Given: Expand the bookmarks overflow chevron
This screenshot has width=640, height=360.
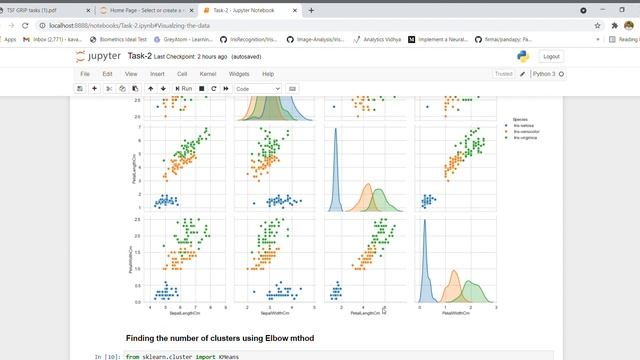Looking at the screenshot, I should coord(598,40).
